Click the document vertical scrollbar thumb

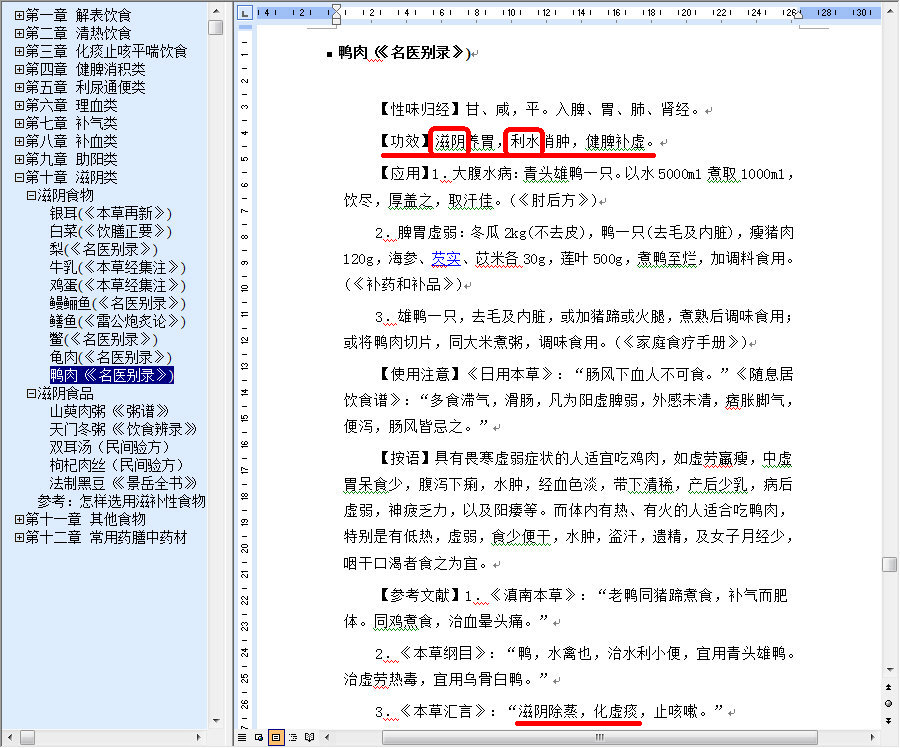point(889,564)
